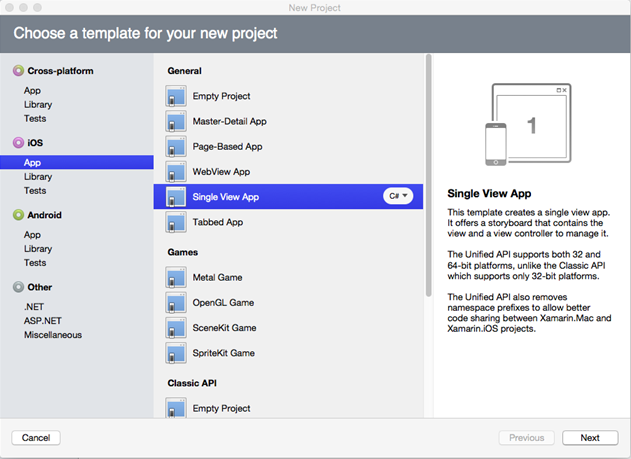Click the Master-Detail App template icon
Image resolution: width=631 pixels, height=459 pixels.
[176, 122]
